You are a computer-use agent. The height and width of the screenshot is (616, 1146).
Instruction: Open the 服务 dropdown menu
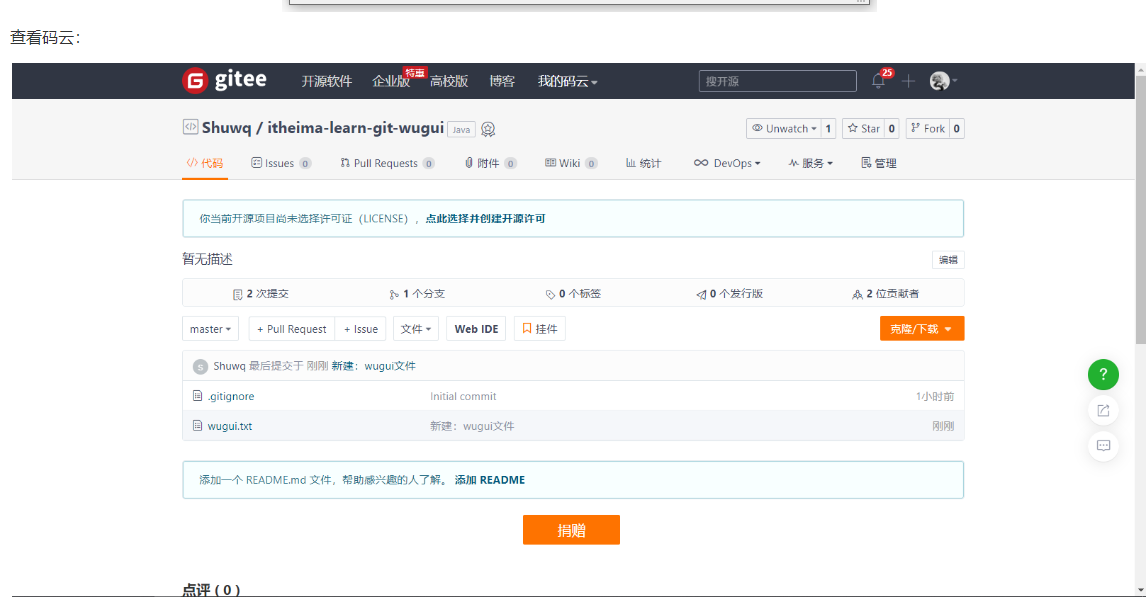coord(811,163)
